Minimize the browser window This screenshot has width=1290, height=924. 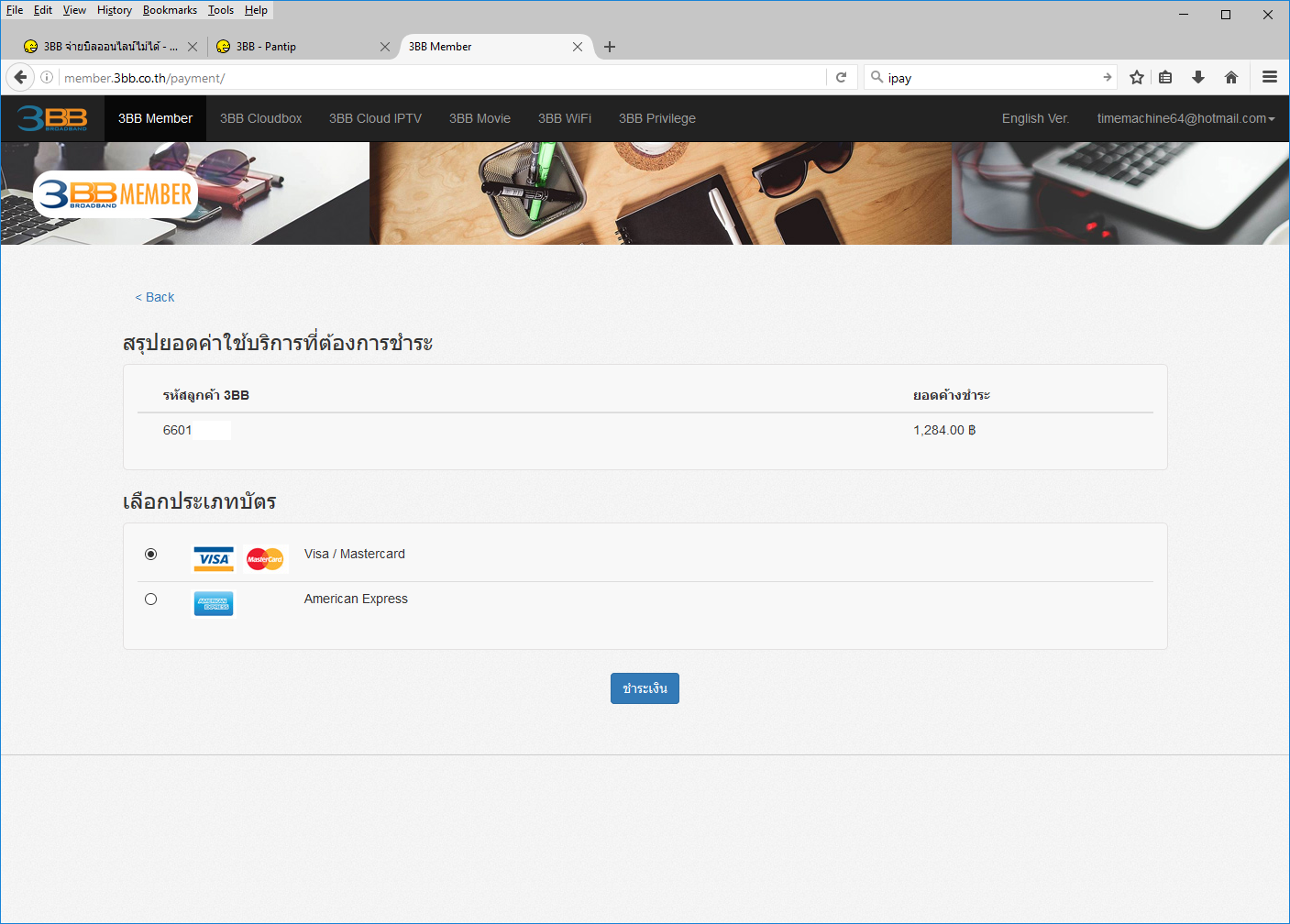tap(1184, 15)
